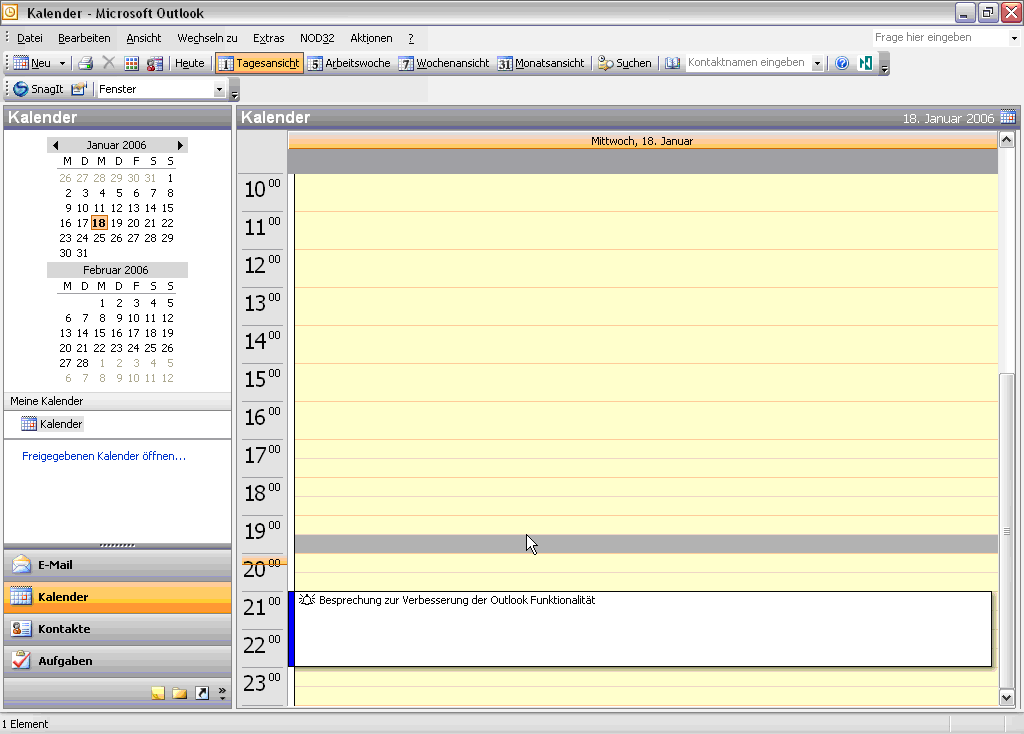Configure navigation buttons chevron
The width and height of the screenshot is (1024, 734).
pos(222,693)
